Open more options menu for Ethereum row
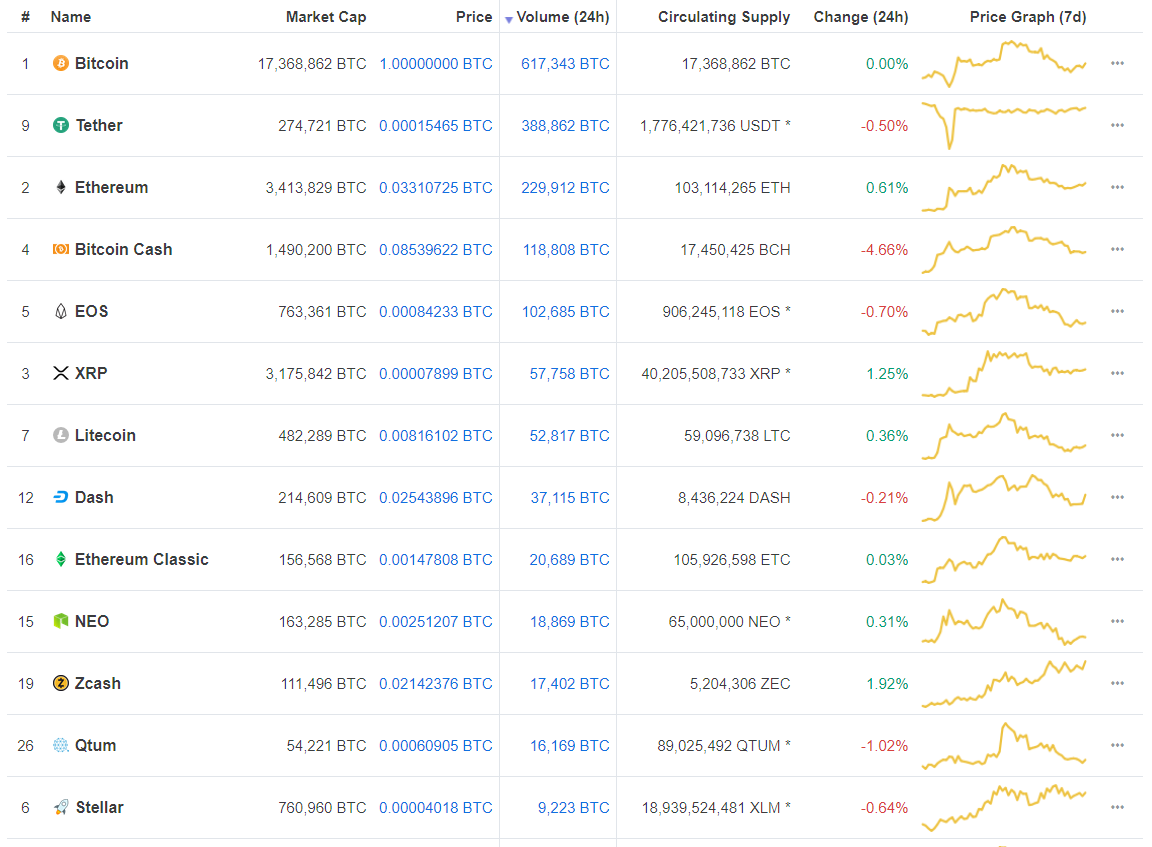Viewport: 1152px width, 847px height. (1117, 187)
